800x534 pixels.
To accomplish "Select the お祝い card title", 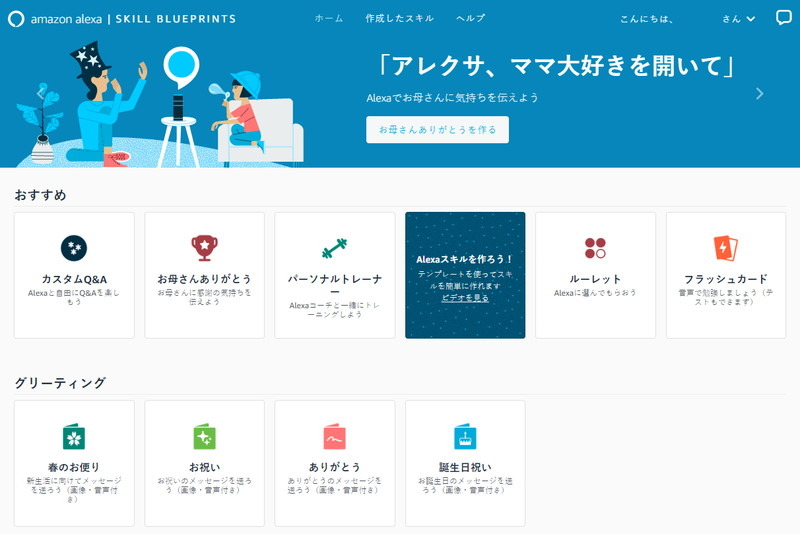I will click(204, 467).
